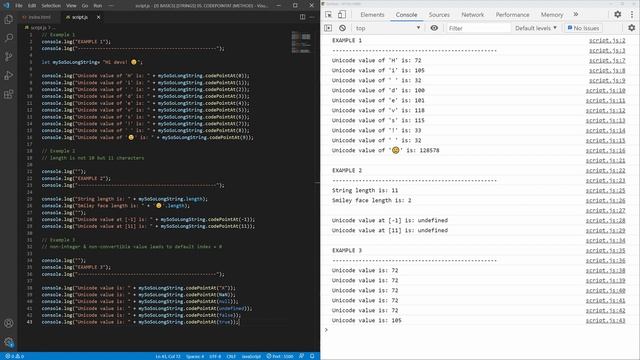Image resolution: width=640 pixels, height=360 pixels.
Task: Click the console prompt input line
Action: [x=480, y=330]
